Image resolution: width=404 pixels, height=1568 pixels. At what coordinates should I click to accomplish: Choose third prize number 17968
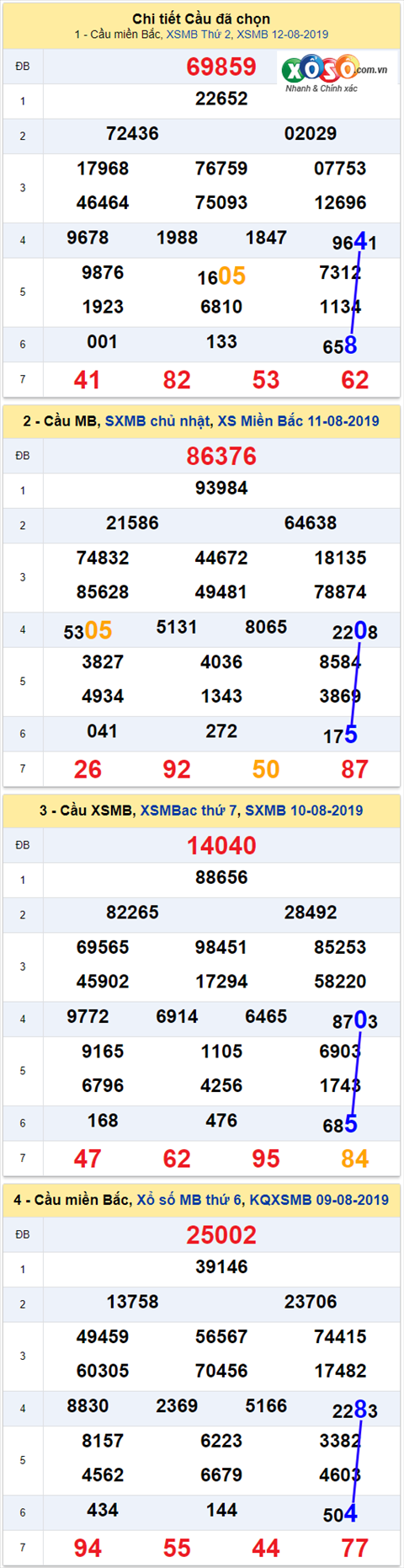coord(103,169)
